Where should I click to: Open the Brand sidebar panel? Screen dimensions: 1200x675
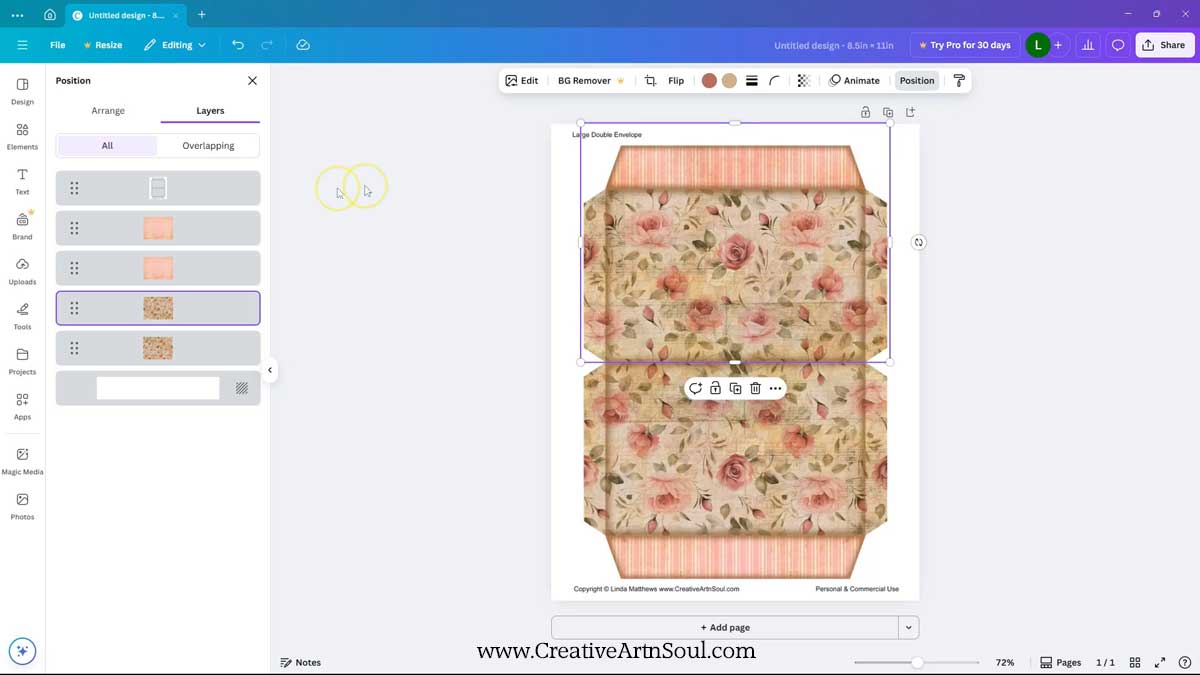point(22,226)
